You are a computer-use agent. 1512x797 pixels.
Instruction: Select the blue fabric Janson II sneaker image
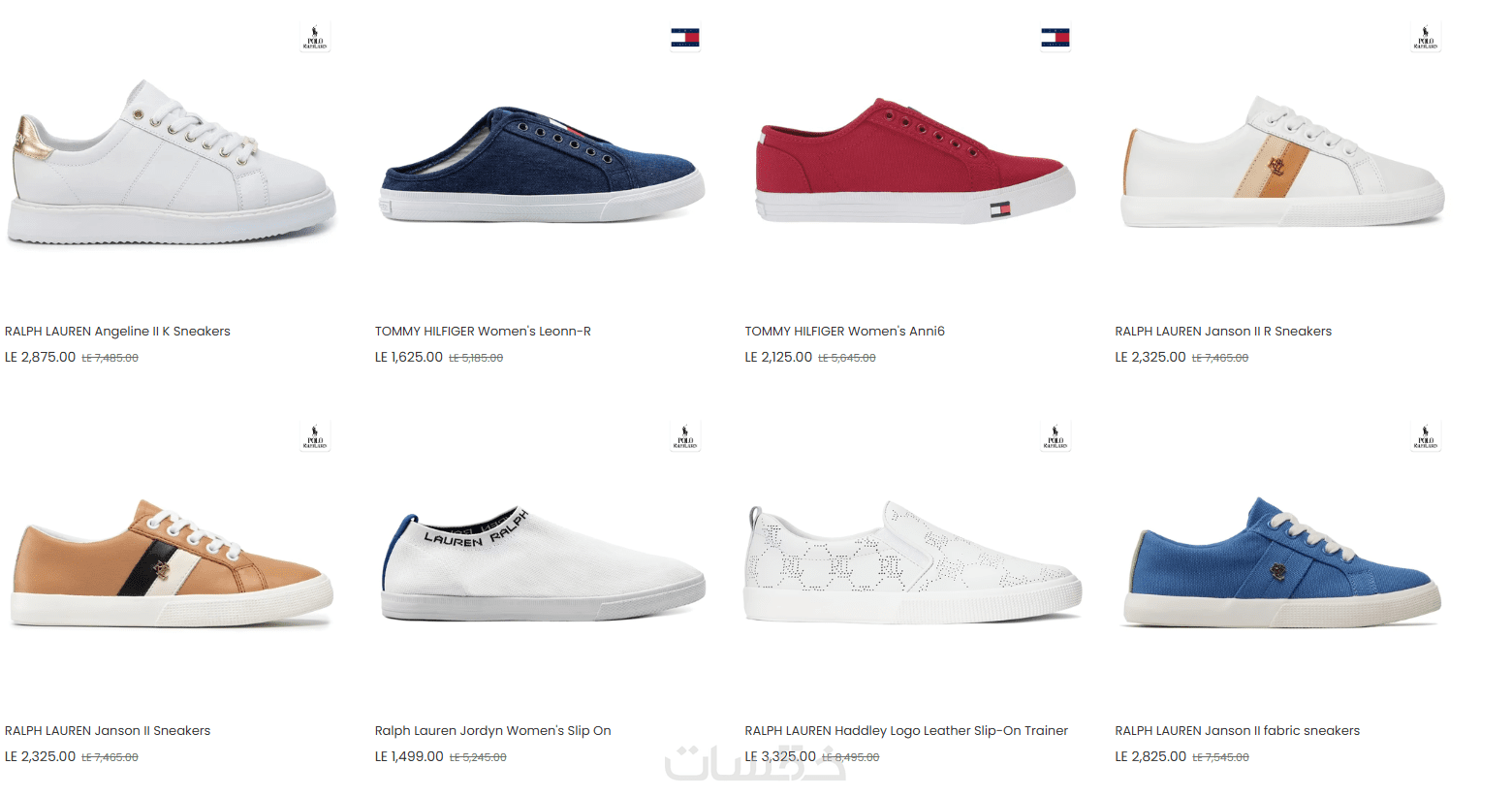[x=1282, y=562]
